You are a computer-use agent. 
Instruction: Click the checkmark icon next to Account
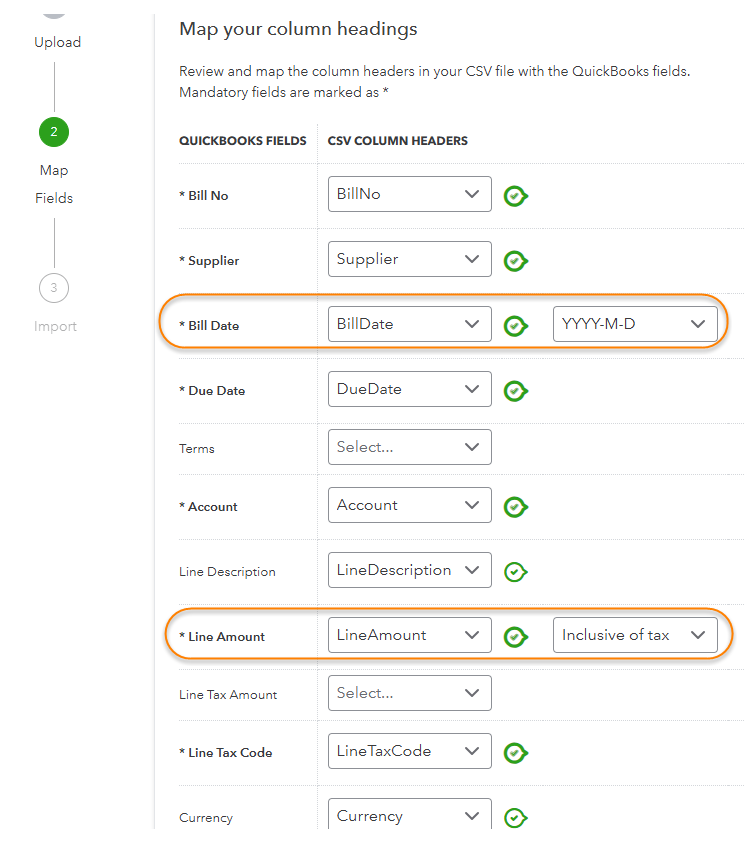pyautogui.click(x=515, y=507)
